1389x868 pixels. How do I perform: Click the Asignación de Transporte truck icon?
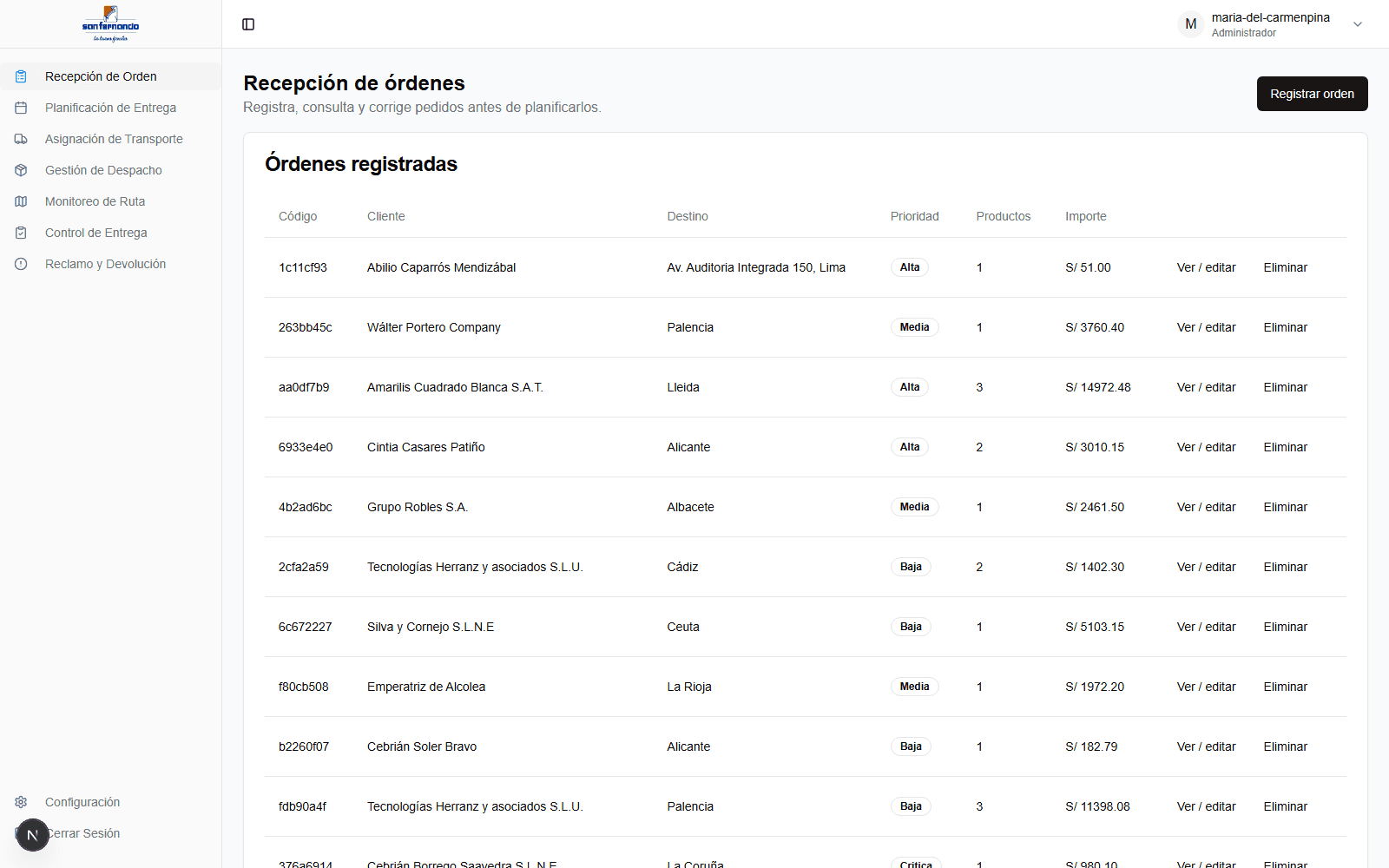click(x=21, y=139)
